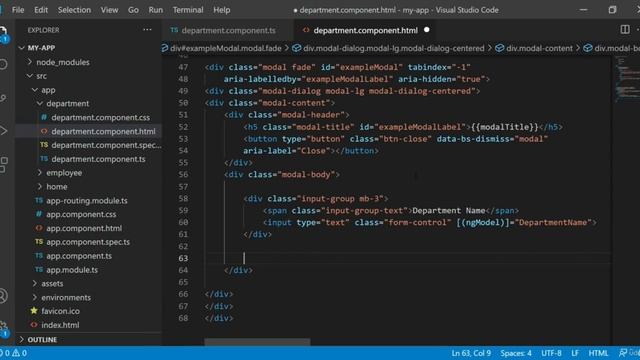Open index.html file
Image resolution: width=640 pixels, height=360 pixels.
tap(60, 325)
